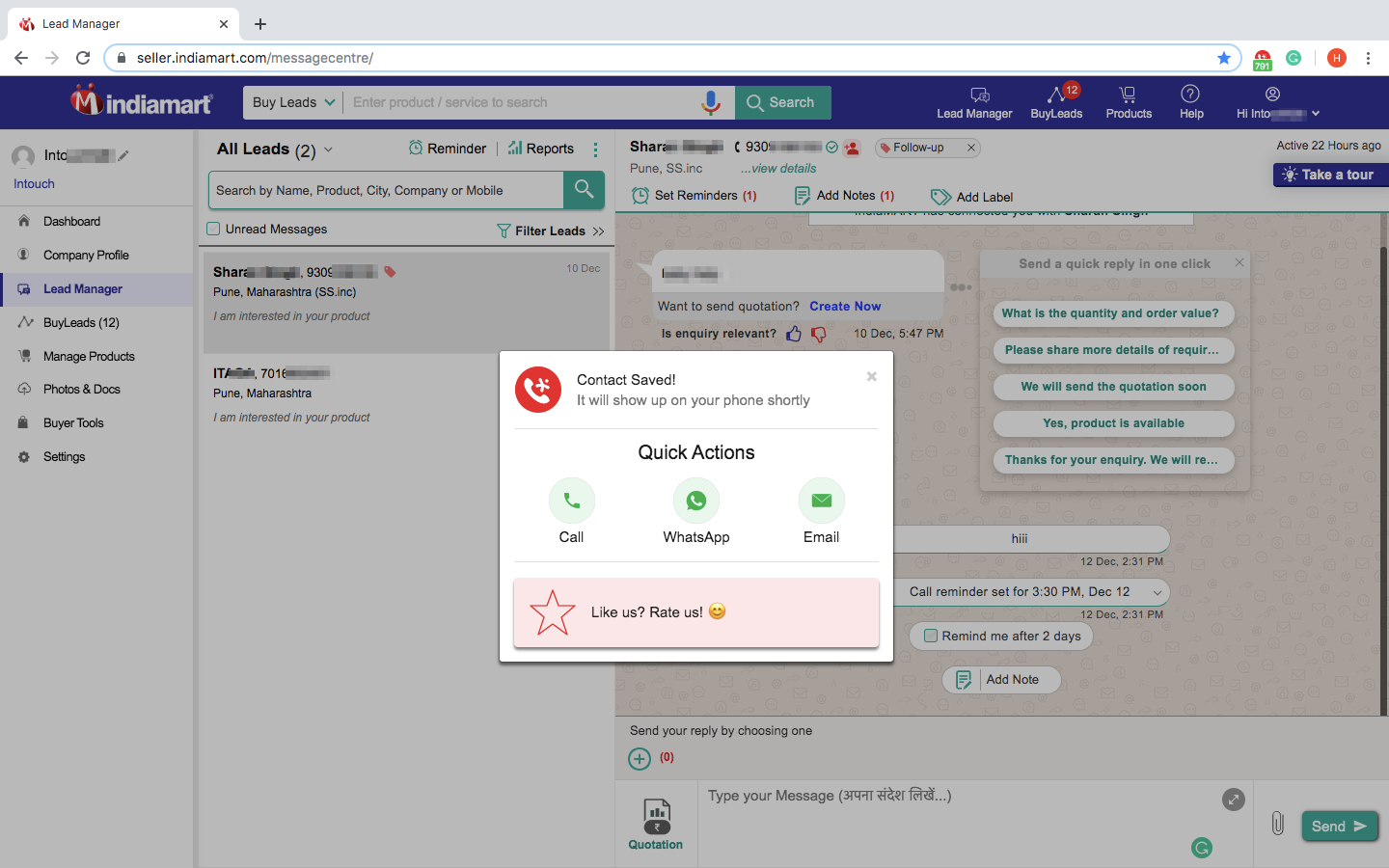Click the view details link
The image size is (1389, 868).
[778, 169]
